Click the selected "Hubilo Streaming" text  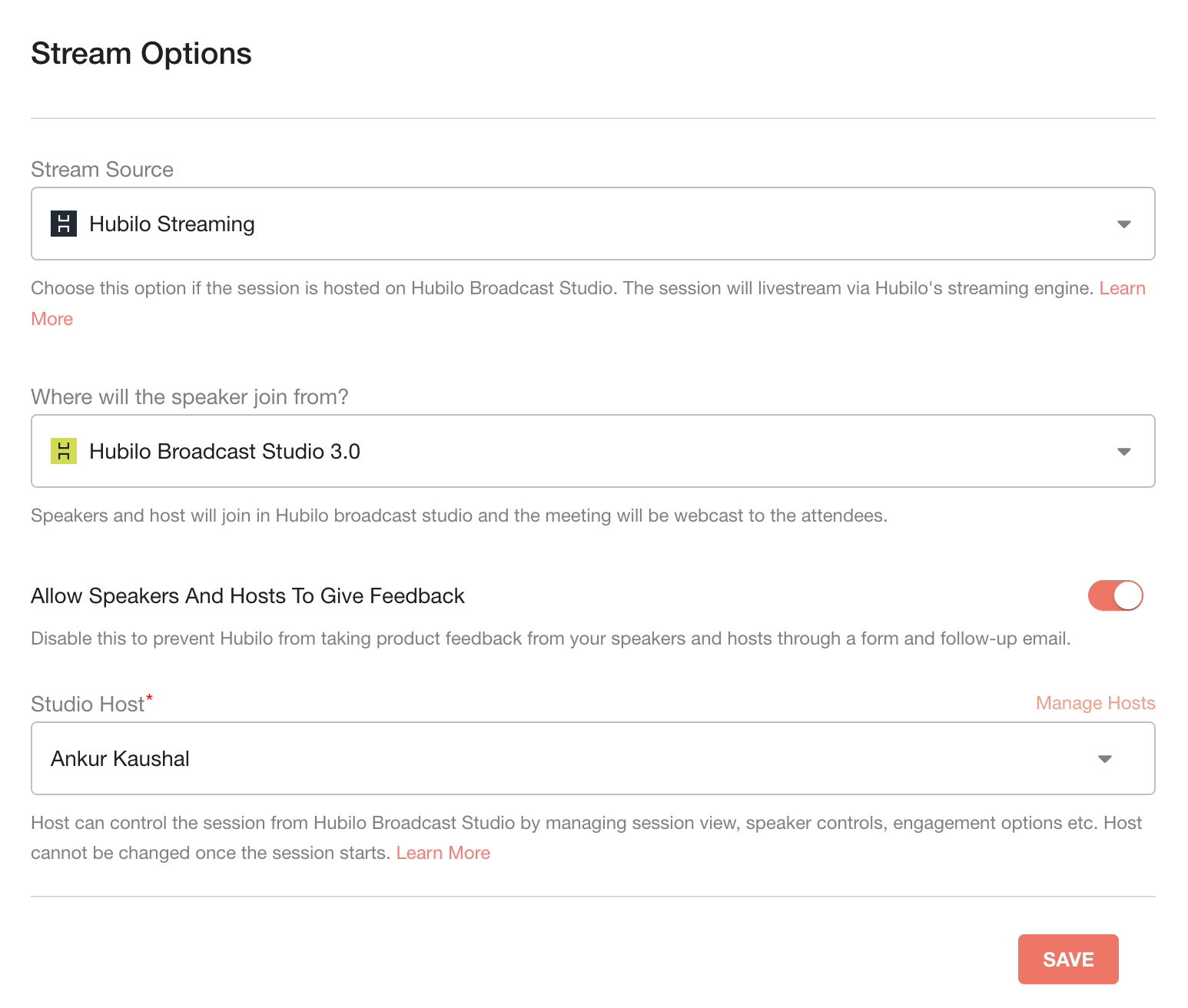[172, 224]
